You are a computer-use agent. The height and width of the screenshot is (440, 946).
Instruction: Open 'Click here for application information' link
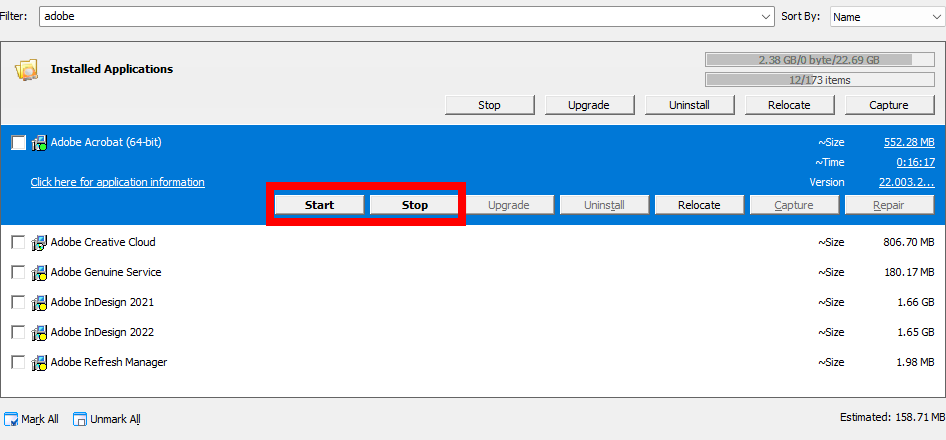pyautogui.click(x=118, y=182)
